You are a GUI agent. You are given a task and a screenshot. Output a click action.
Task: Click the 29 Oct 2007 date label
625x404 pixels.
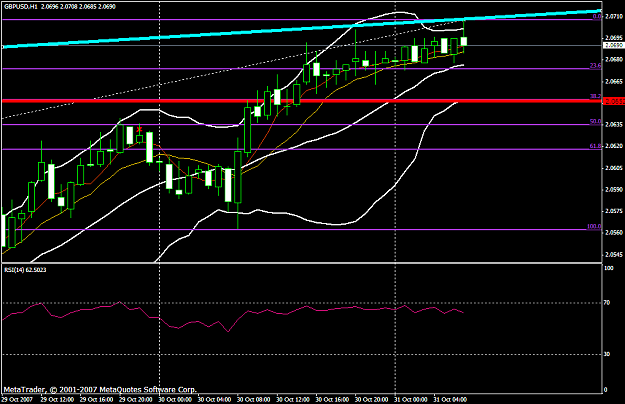tap(18, 399)
